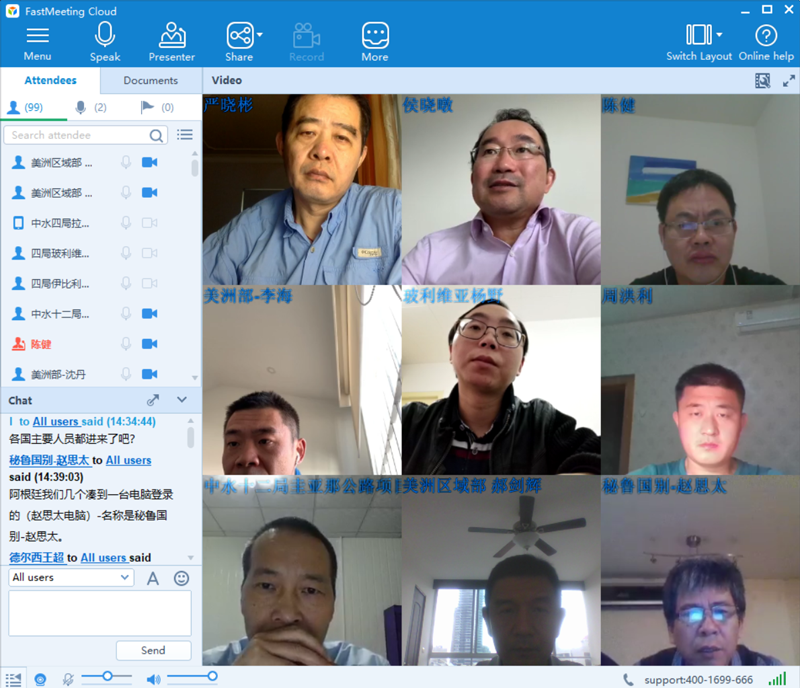Mute the microphone of attendee 陈健
This screenshot has width=800, height=688.
click(x=125, y=343)
